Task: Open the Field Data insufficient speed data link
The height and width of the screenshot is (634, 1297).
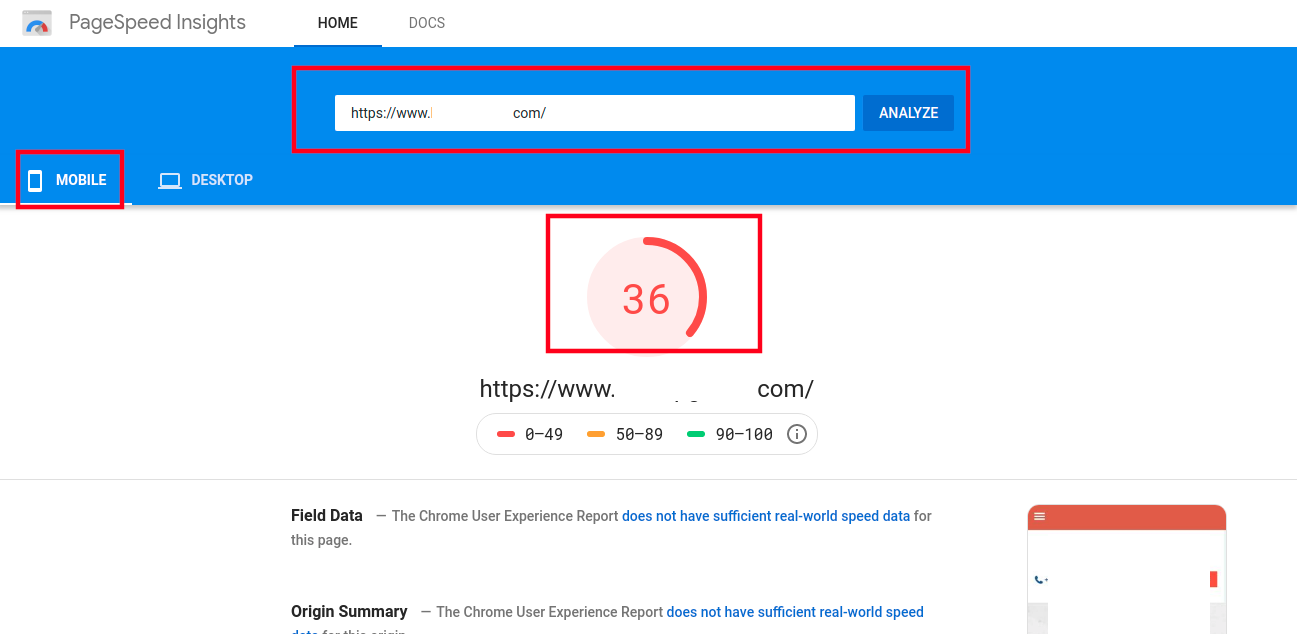Action: click(x=766, y=516)
